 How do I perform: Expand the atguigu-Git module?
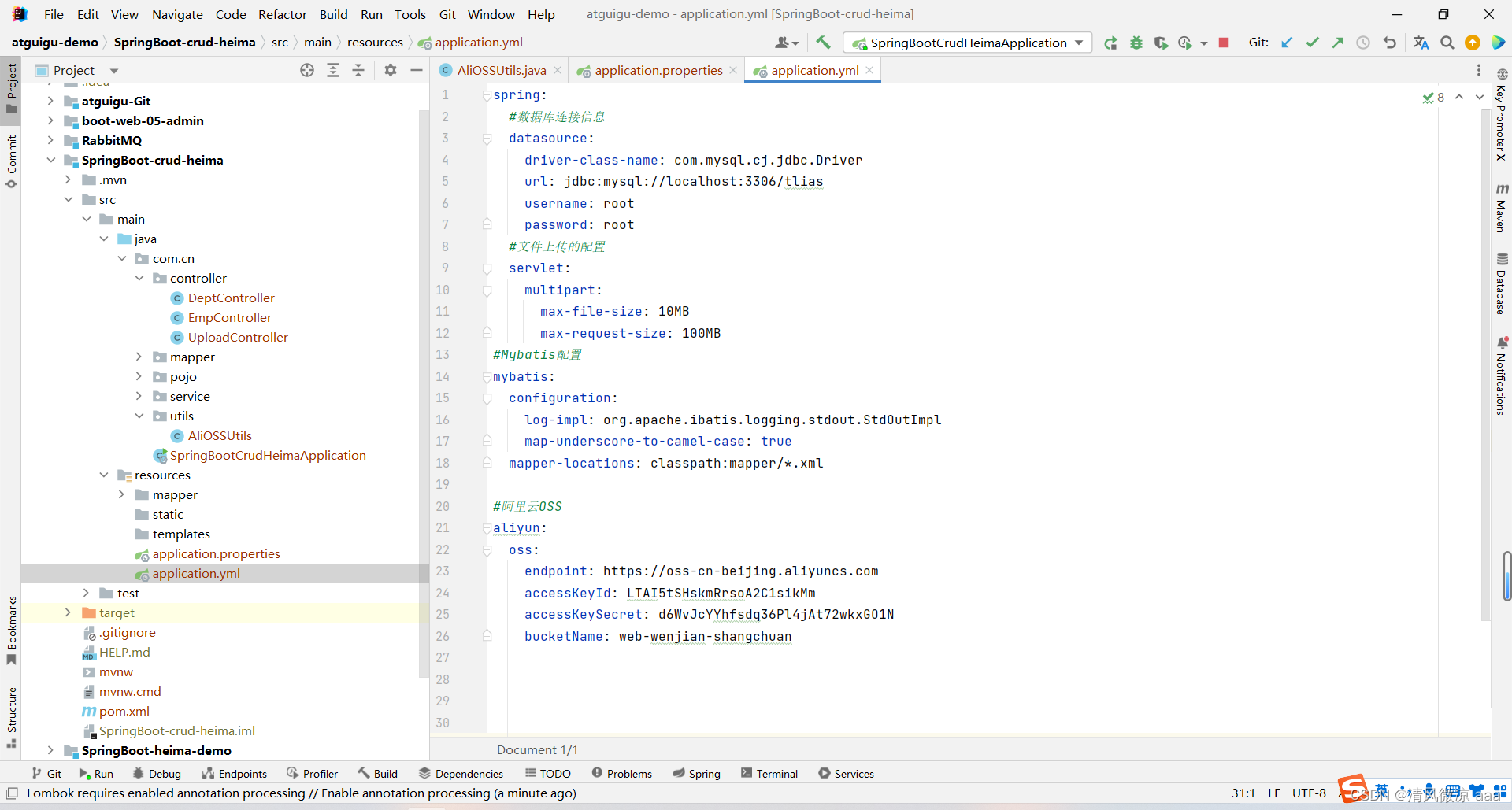coord(50,101)
